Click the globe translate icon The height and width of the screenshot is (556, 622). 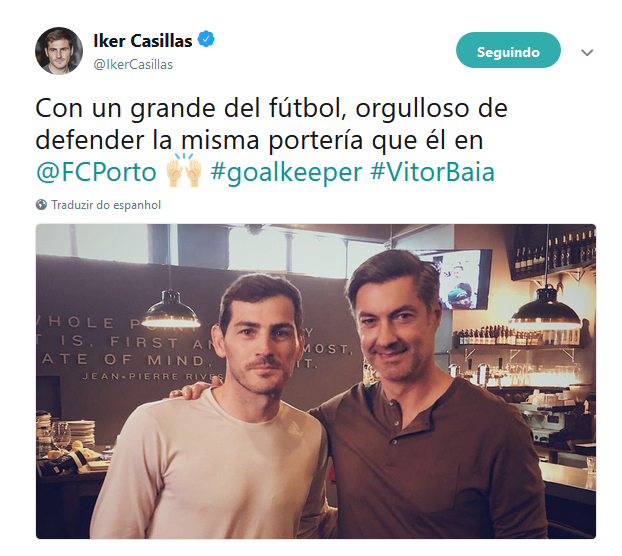(41, 205)
